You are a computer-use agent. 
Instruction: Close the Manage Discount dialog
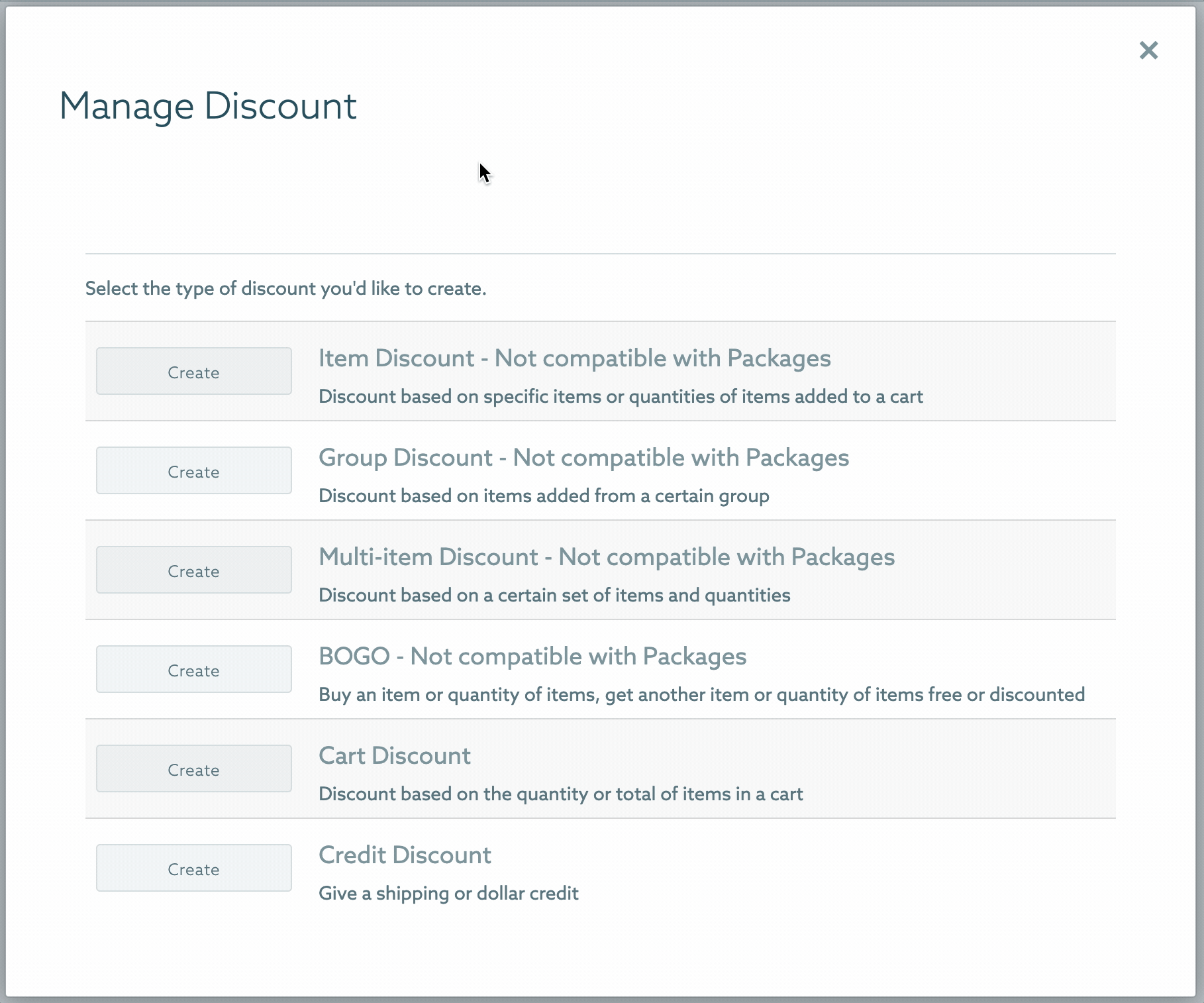1148,50
